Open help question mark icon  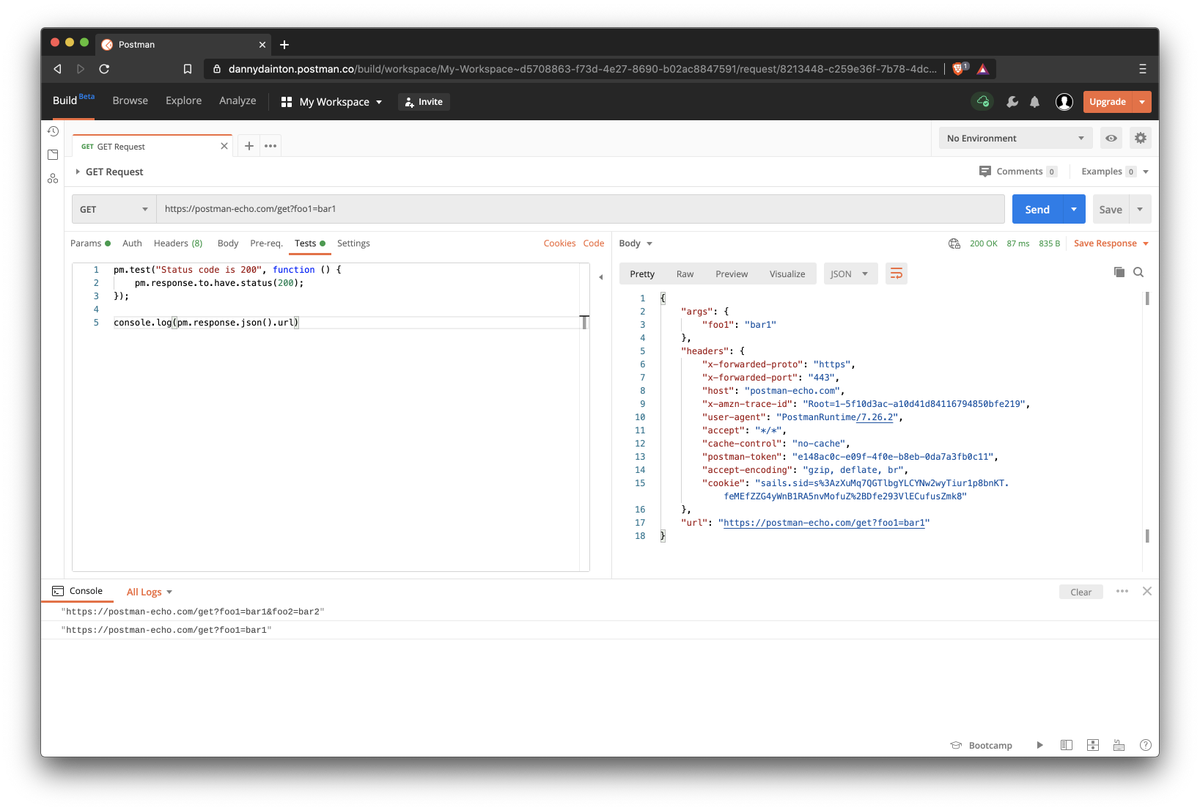pos(1146,745)
